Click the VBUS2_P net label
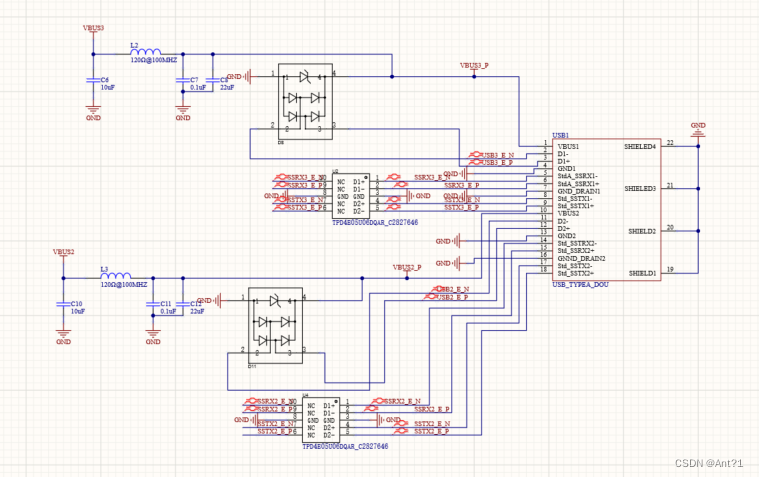This screenshot has height=477, width=759. pyautogui.click(x=407, y=267)
